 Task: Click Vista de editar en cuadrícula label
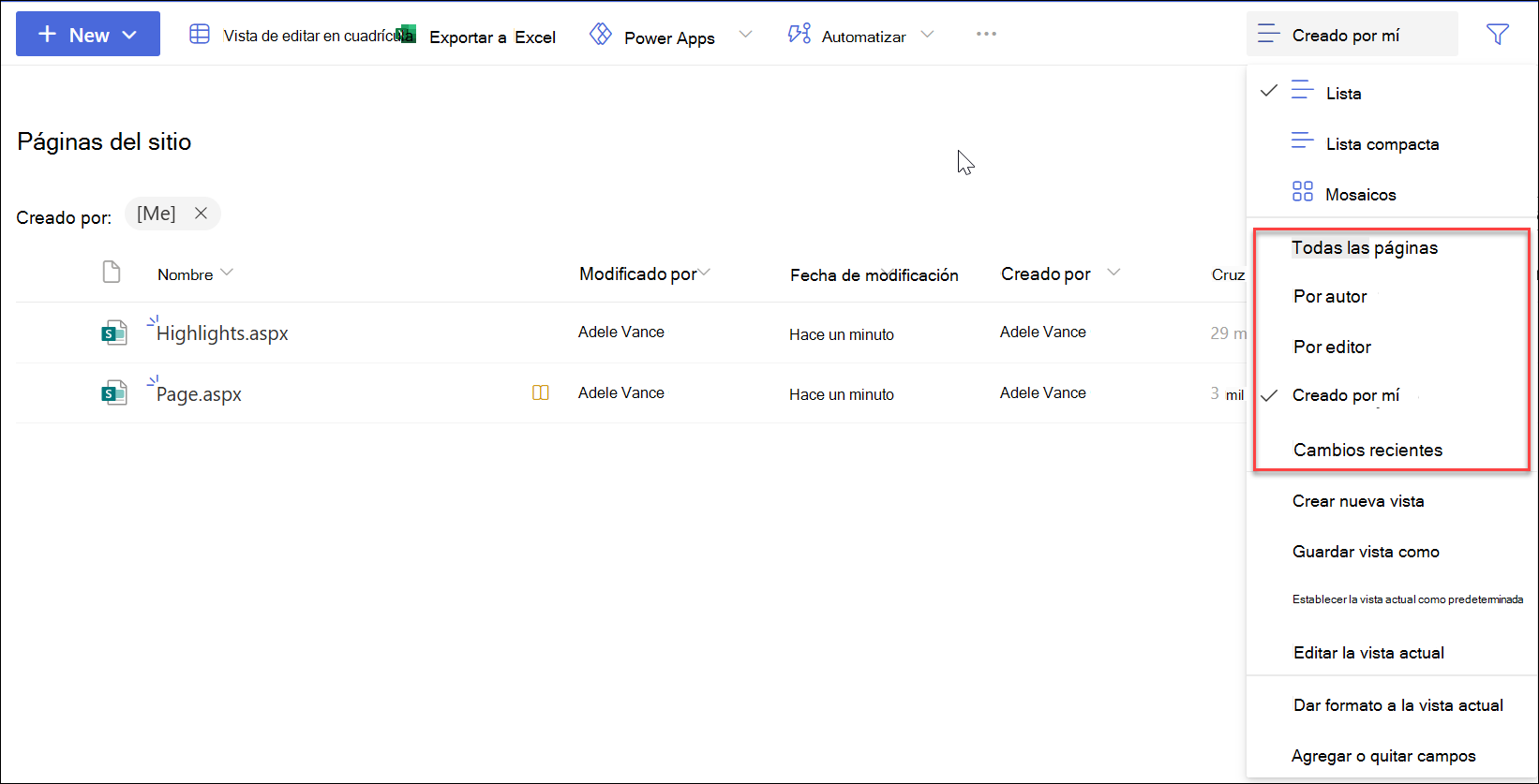tap(317, 36)
